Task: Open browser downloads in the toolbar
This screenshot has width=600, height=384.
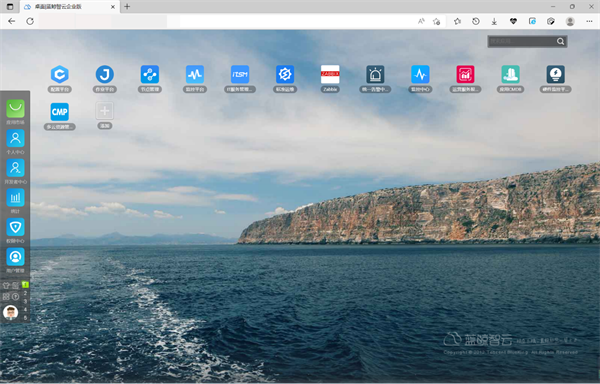Action: pyautogui.click(x=494, y=21)
